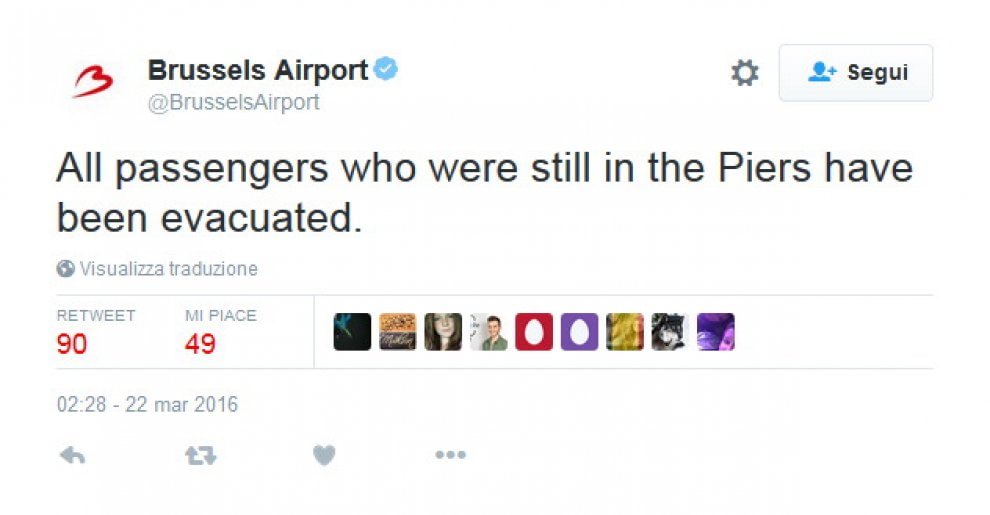990x515 pixels.
Task: Click the reply arrow icon
Action: [x=72, y=455]
